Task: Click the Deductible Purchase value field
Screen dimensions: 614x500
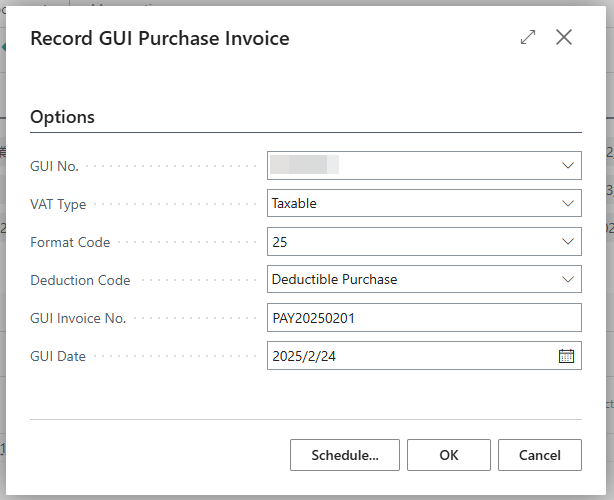Action: coord(424,279)
